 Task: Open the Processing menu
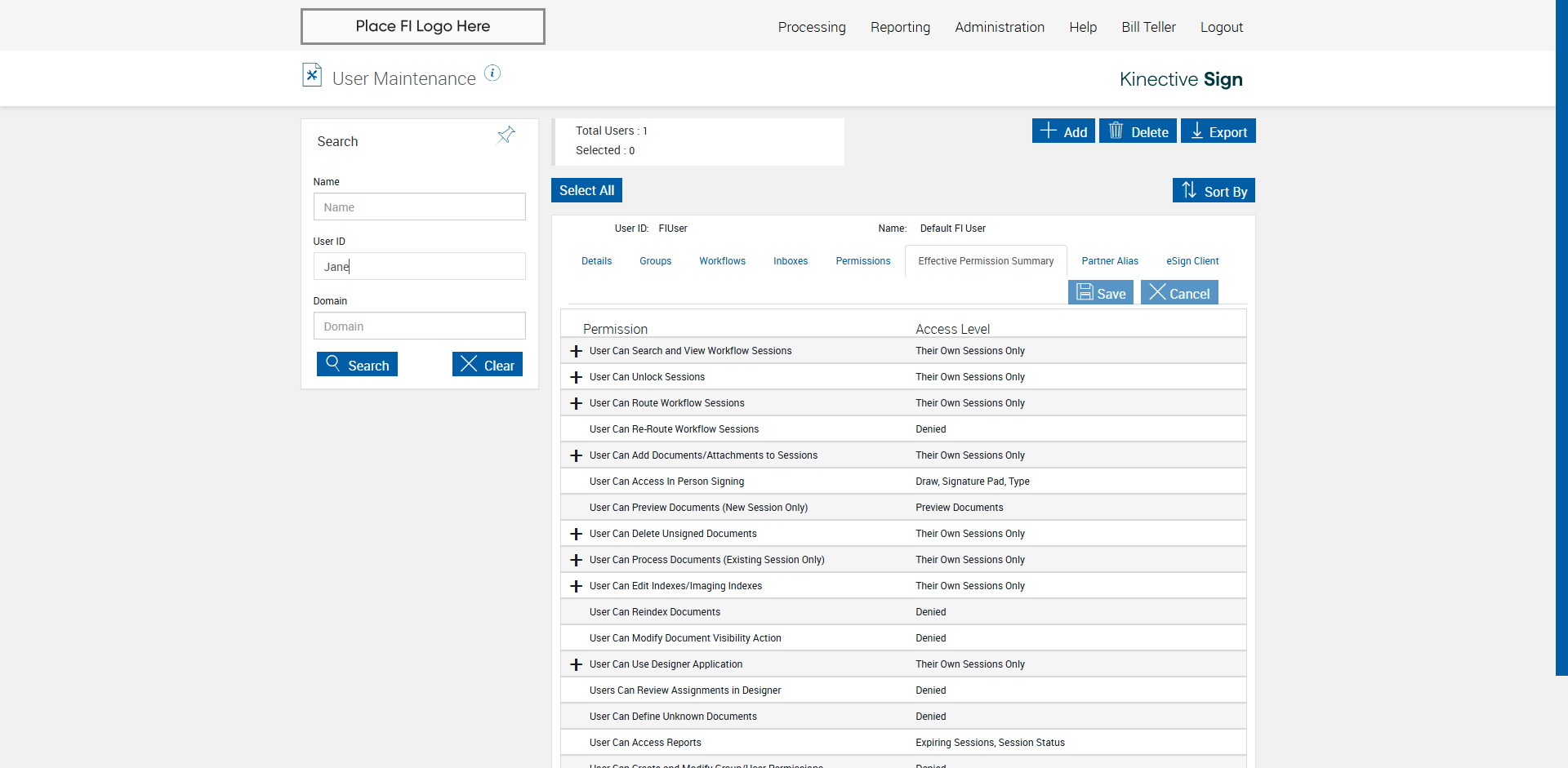tap(812, 27)
